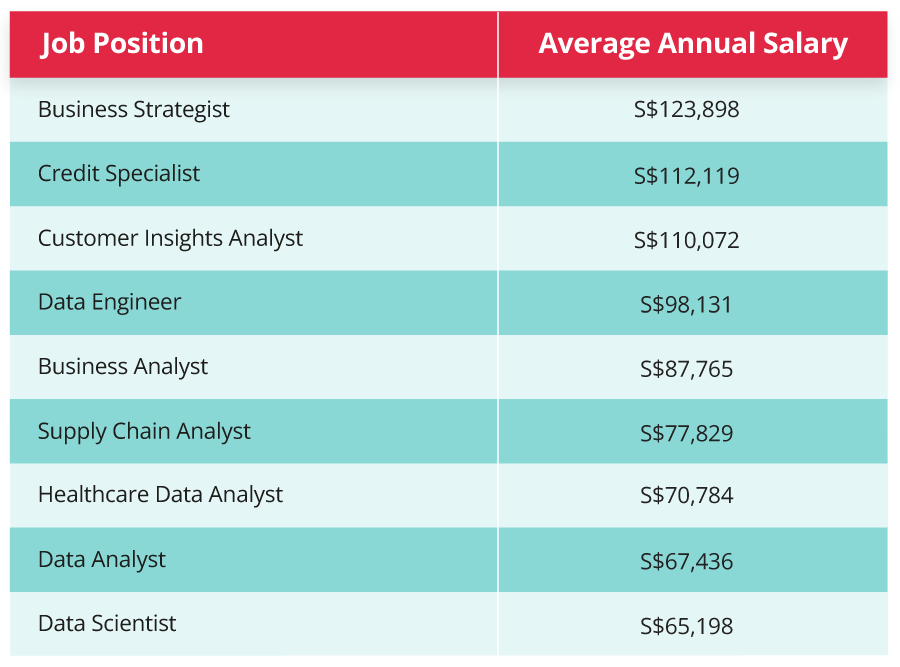The width and height of the screenshot is (900, 667).
Task: Click the S$123,898 salary value
Action: pos(687,109)
